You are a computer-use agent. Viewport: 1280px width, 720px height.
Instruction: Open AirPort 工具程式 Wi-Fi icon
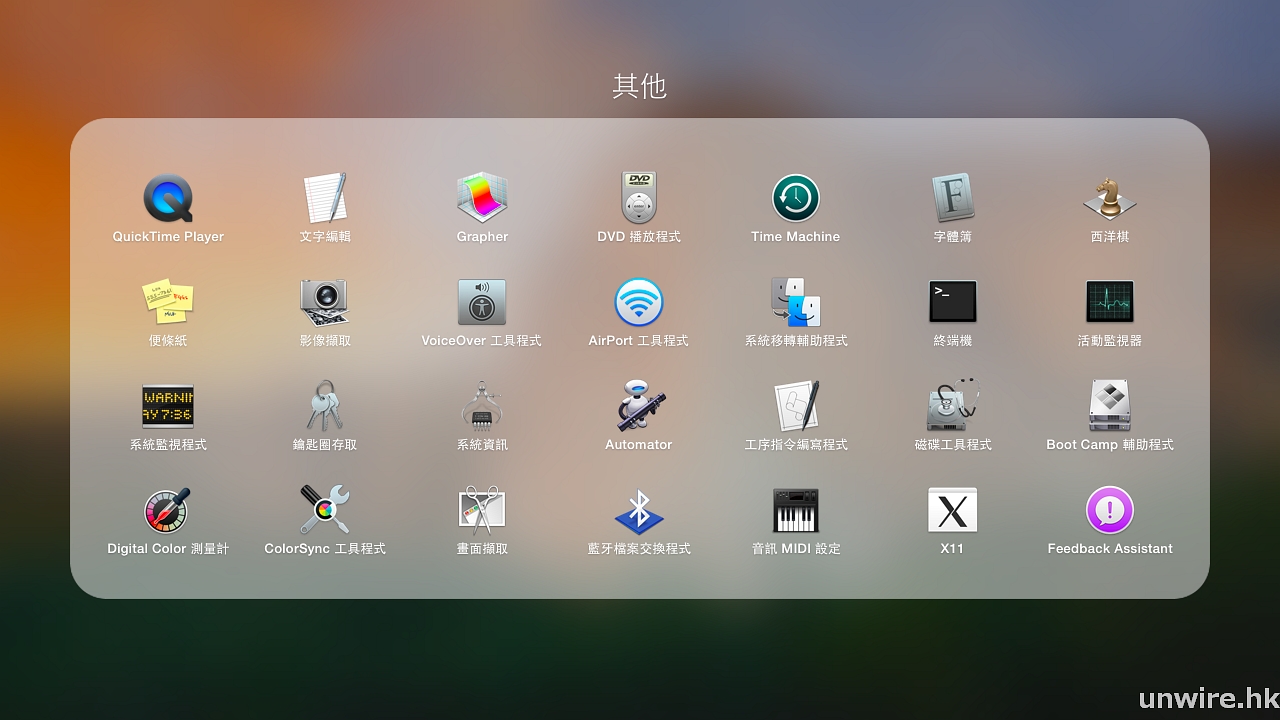coord(638,302)
